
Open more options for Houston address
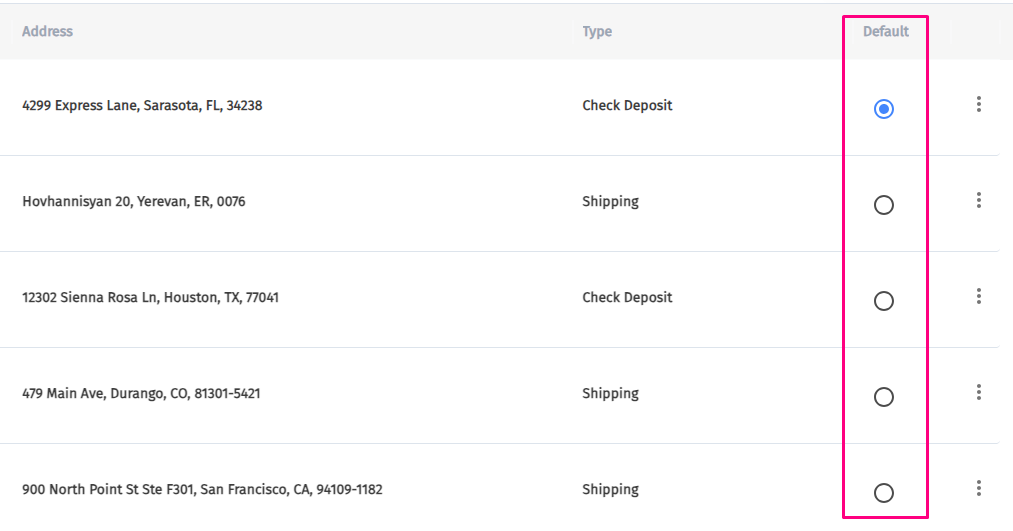(979, 297)
